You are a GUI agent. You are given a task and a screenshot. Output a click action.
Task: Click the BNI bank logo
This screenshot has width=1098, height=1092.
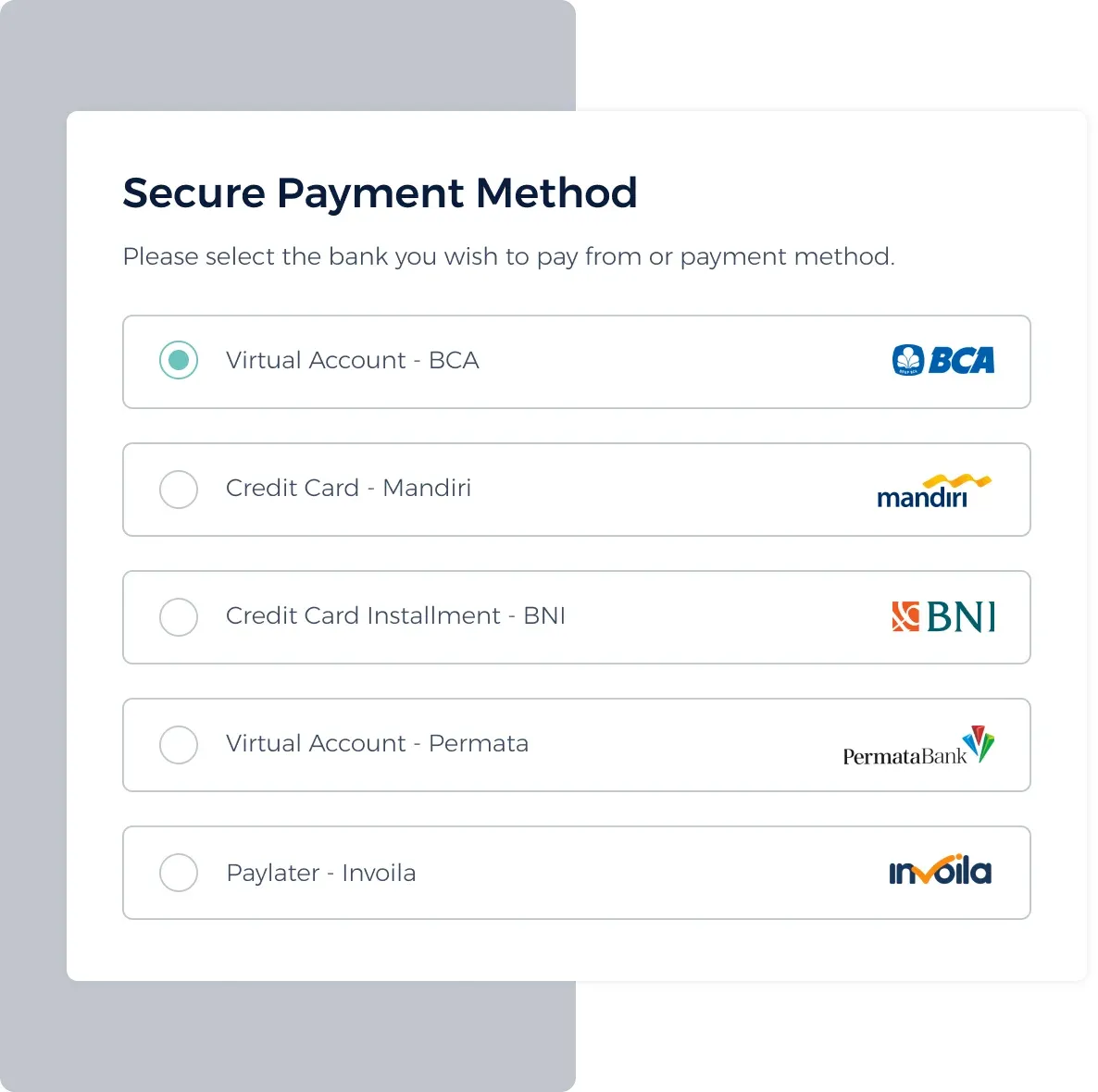point(942,616)
